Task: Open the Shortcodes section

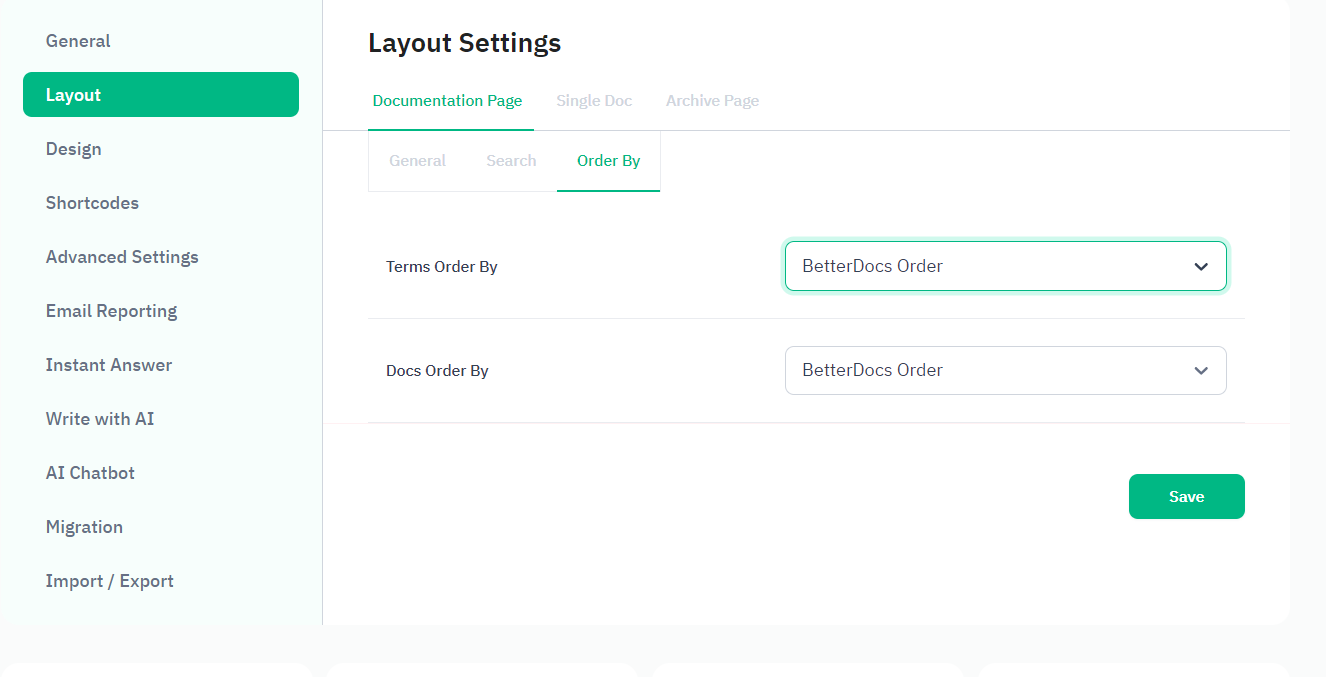Action: point(92,203)
